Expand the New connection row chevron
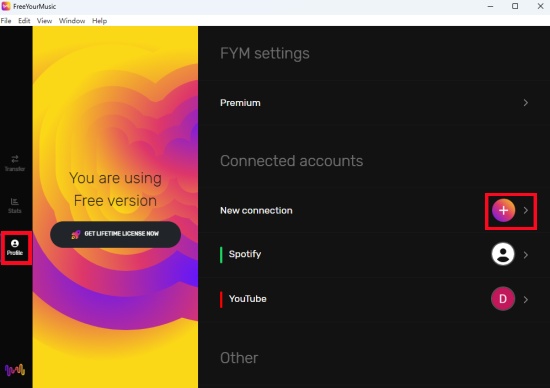 point(525,210)
